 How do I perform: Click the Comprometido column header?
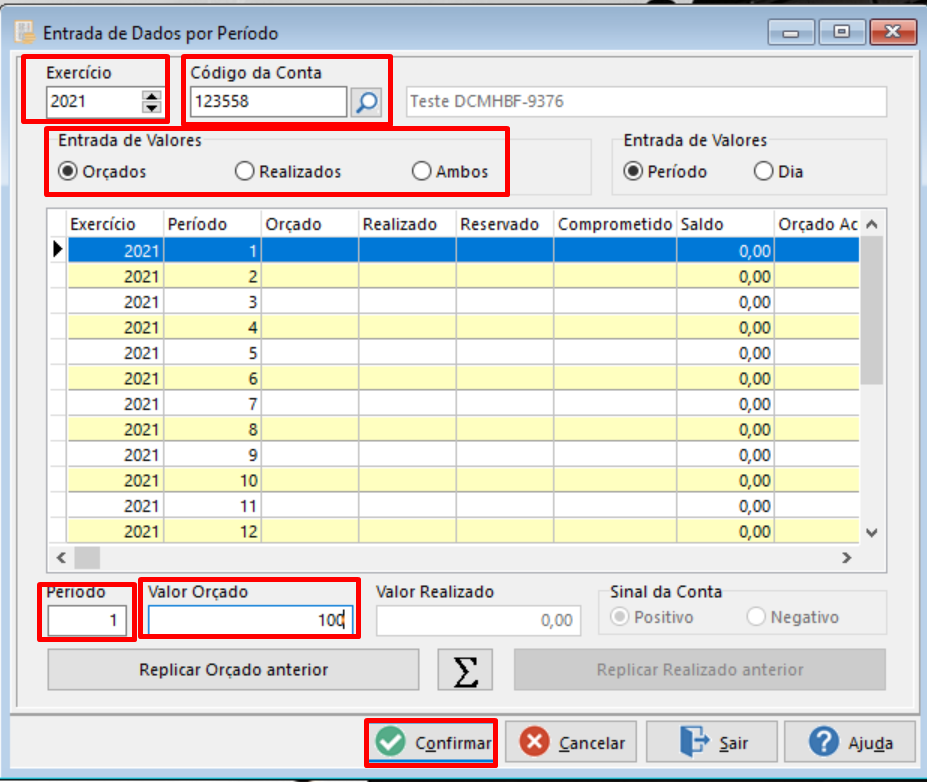tap(615, 224)
